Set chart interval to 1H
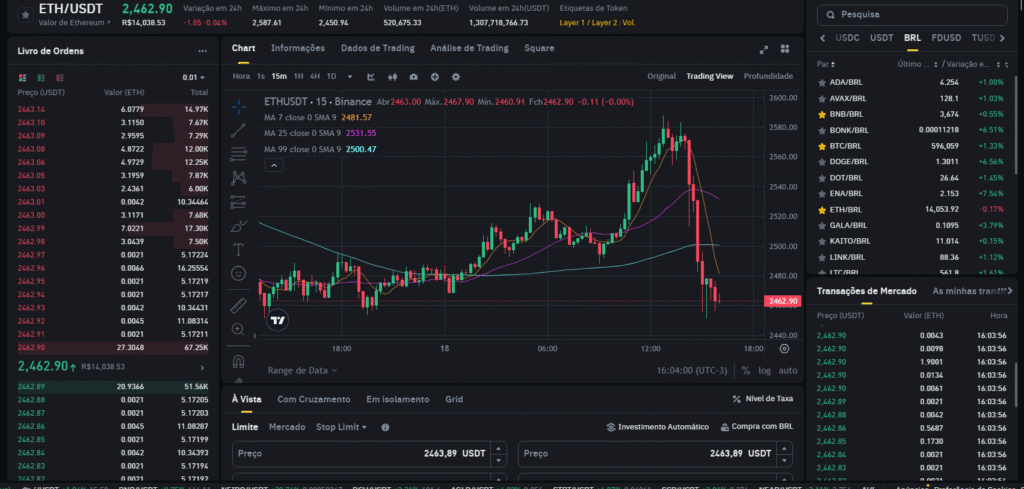This screenshot has height=489, width=1024. 298,76
